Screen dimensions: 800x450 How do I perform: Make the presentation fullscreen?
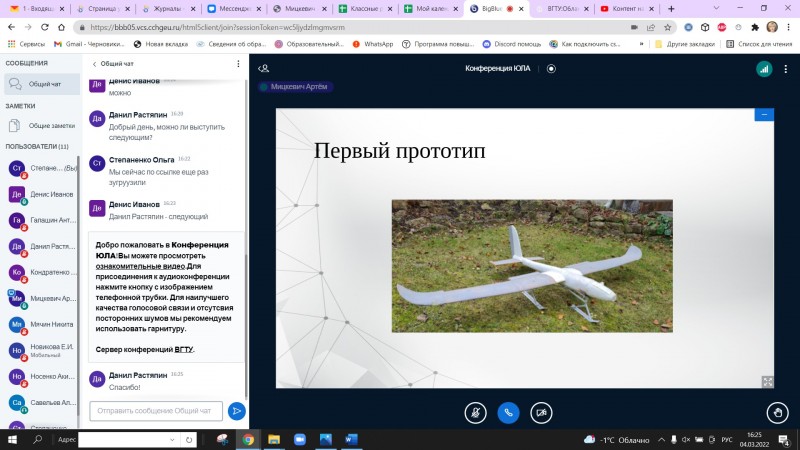click(768, 381)
